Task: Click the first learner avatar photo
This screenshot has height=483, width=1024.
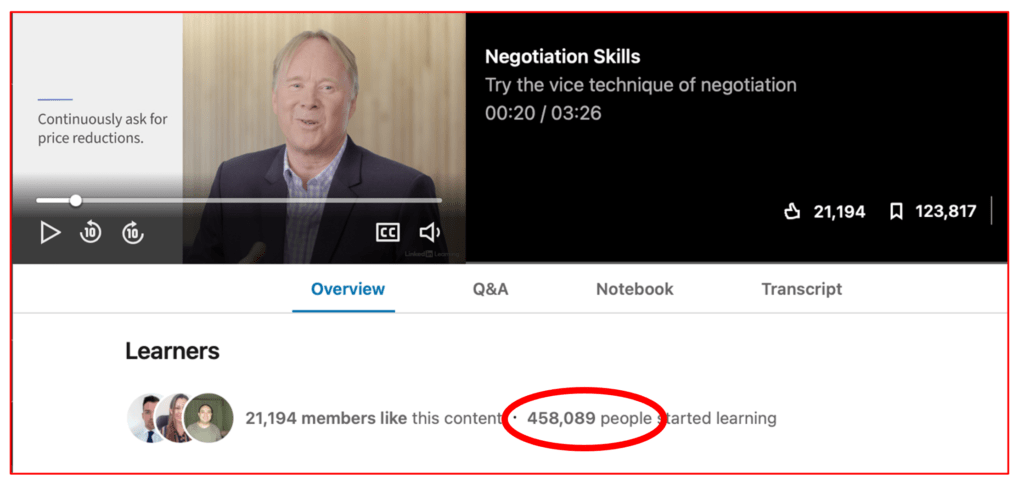Action: pos(146,418)
